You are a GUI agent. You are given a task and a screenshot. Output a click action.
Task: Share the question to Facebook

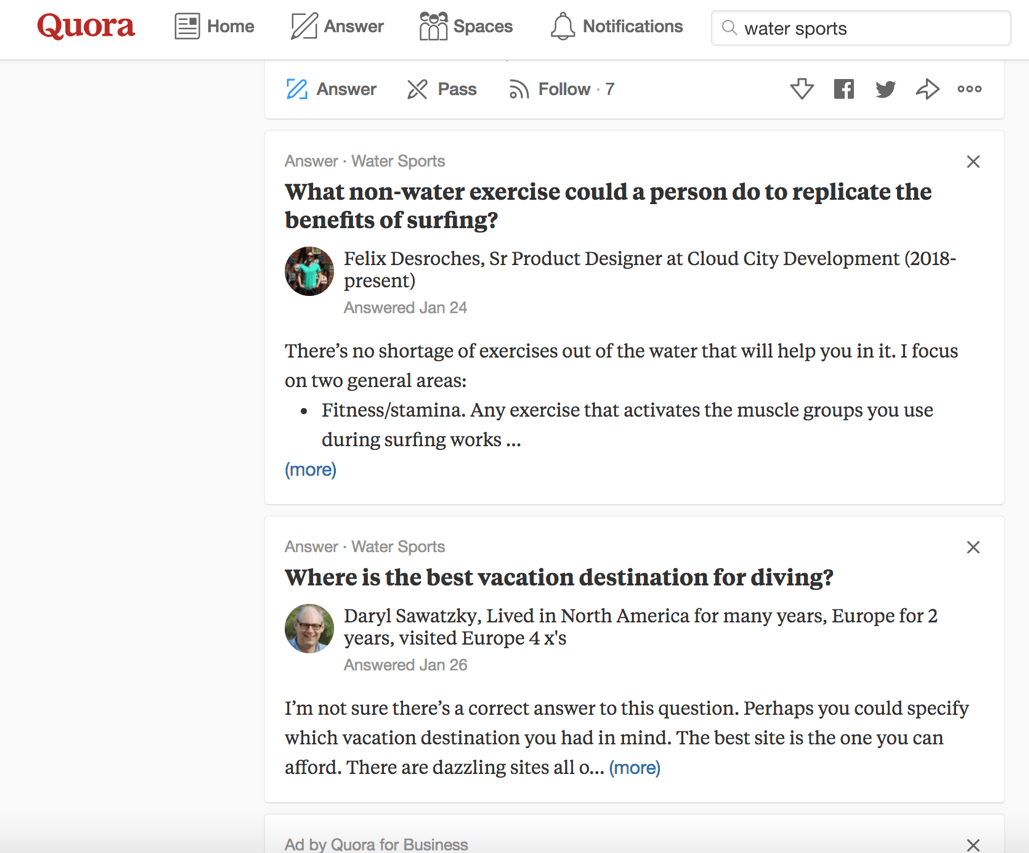click(844, 89)
